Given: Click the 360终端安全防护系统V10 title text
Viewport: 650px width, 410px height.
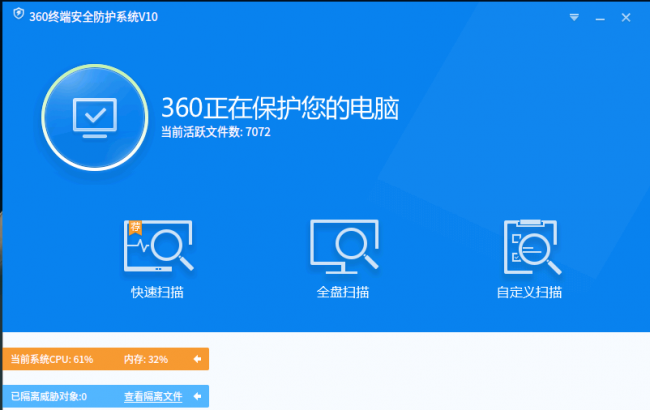Looking at the screenshot, I should (93, 17).
